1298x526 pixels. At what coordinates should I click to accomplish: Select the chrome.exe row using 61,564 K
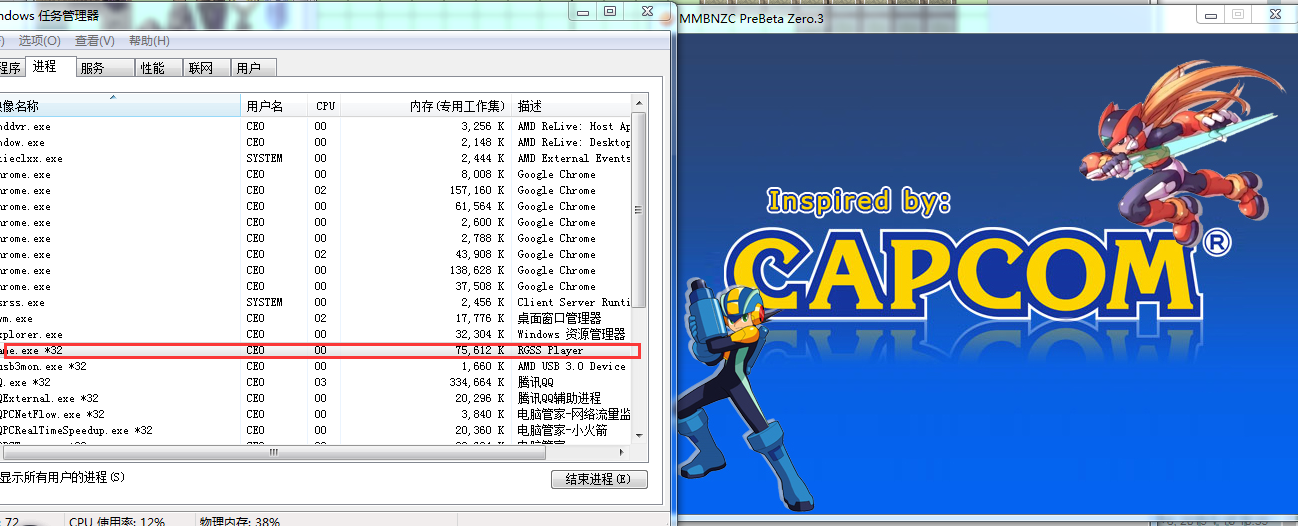(316, 207)
